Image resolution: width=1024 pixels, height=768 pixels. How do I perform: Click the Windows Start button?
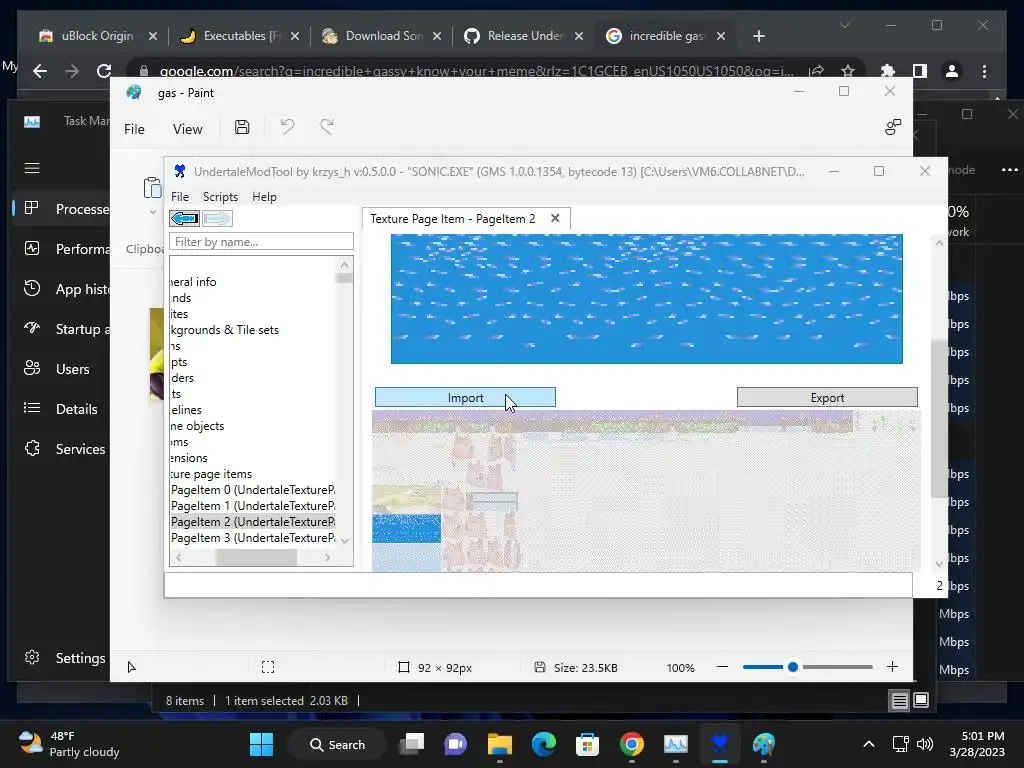[261, 744]
